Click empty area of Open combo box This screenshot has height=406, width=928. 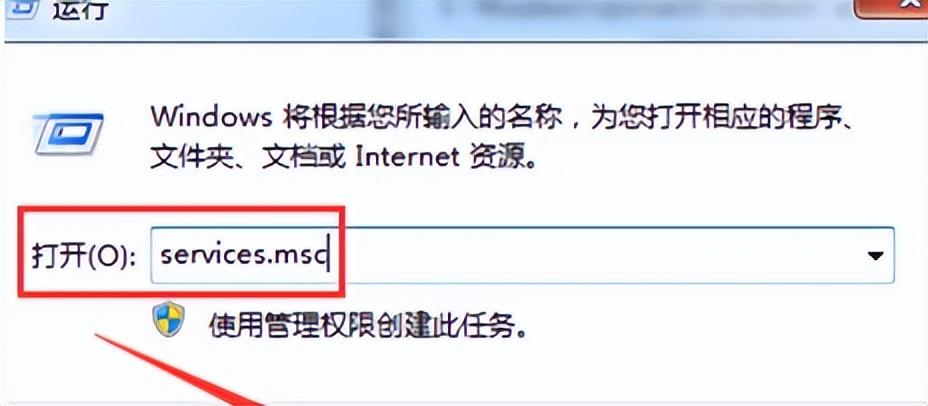pos(592,255)
